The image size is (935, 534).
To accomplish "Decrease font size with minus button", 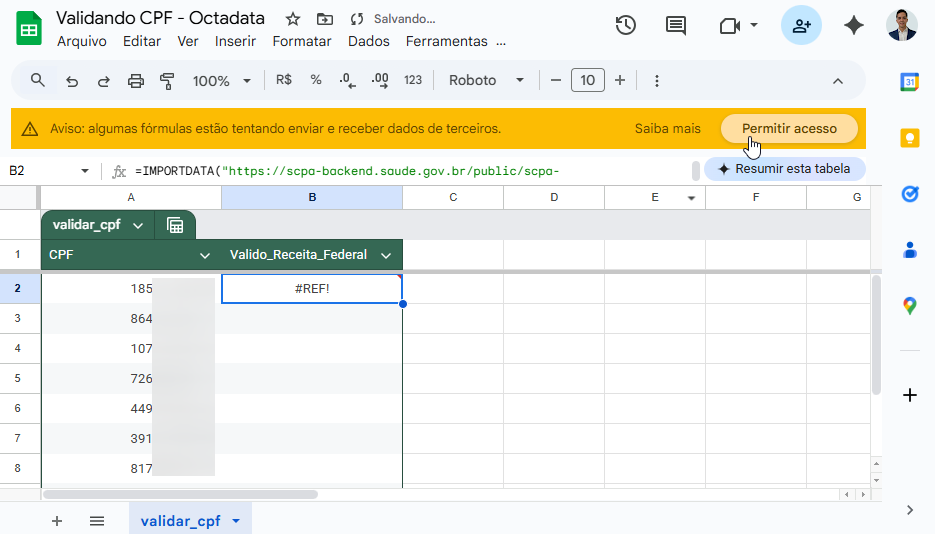I will 556,80.
